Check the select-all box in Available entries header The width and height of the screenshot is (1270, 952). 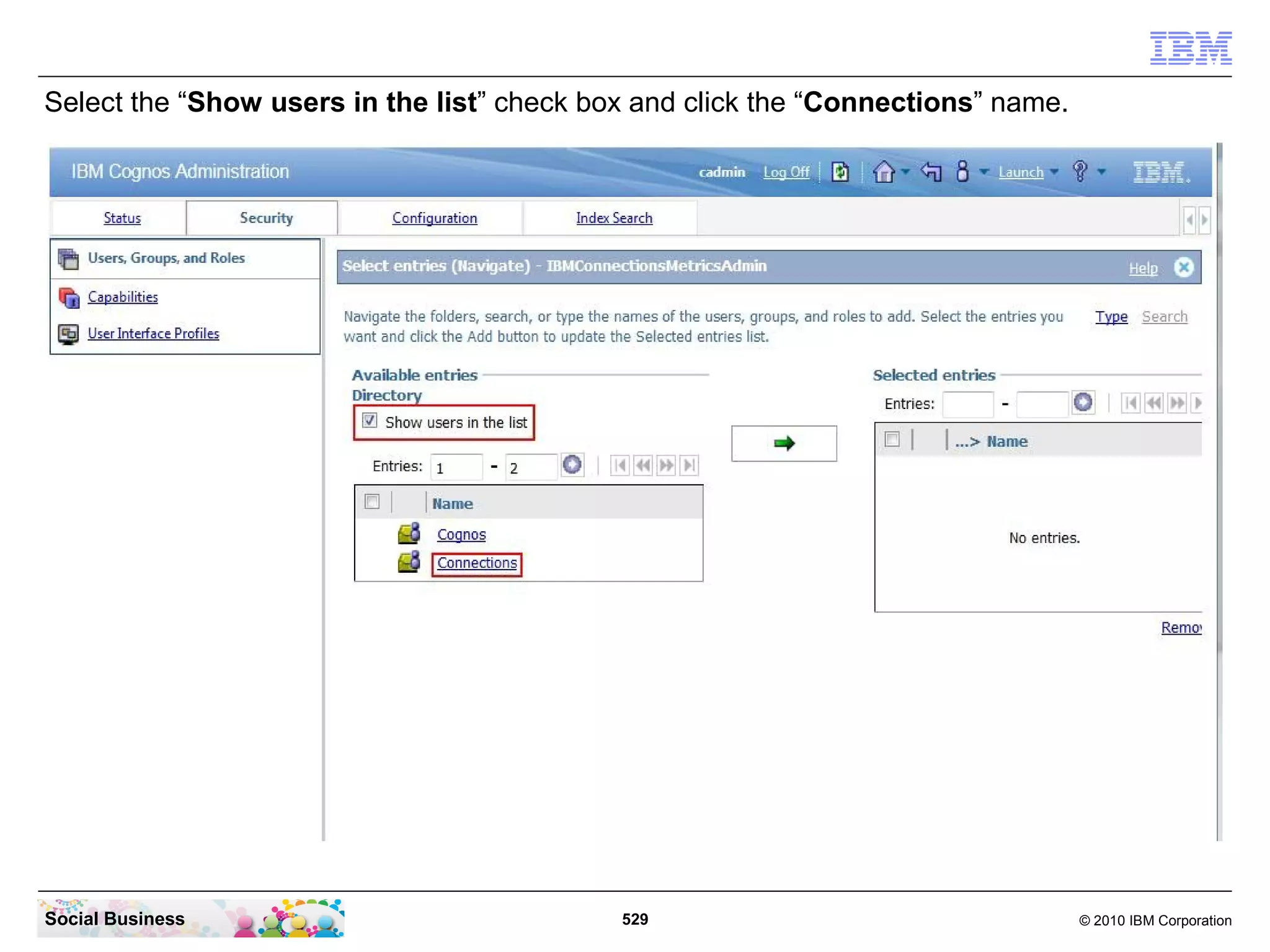(372, 501)
